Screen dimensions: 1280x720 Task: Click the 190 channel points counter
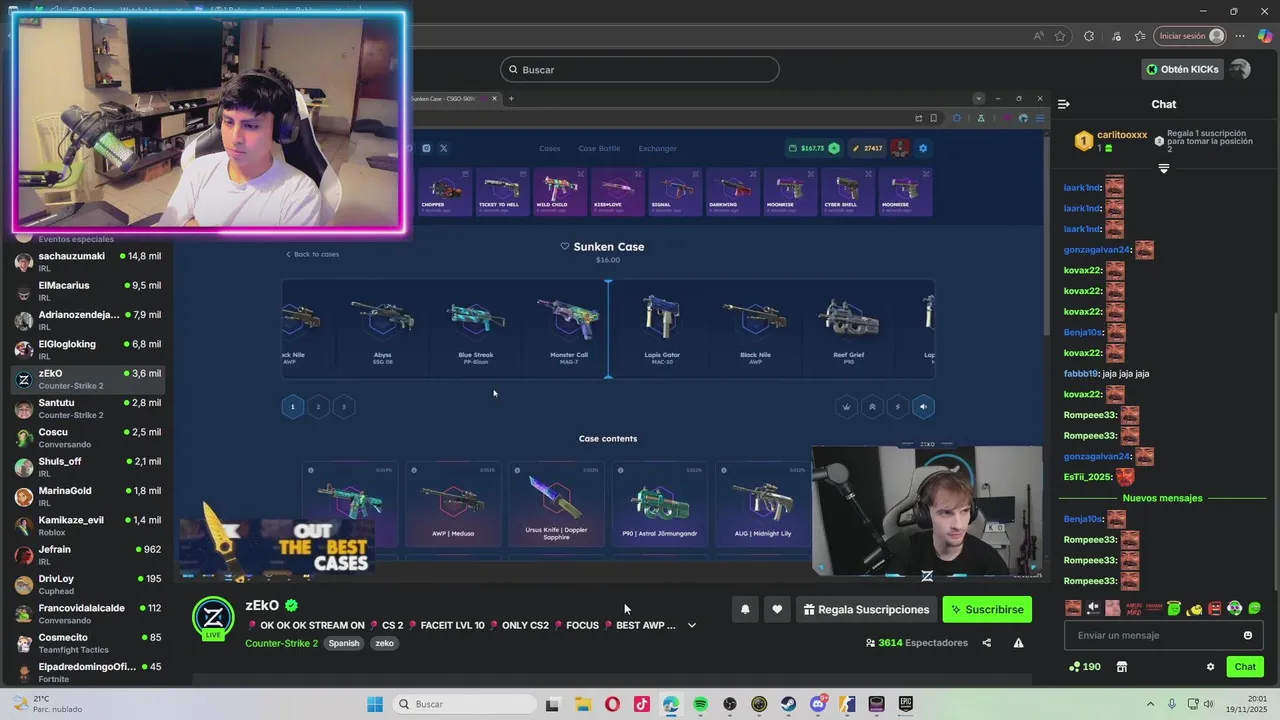click(x=1085, y=667)
